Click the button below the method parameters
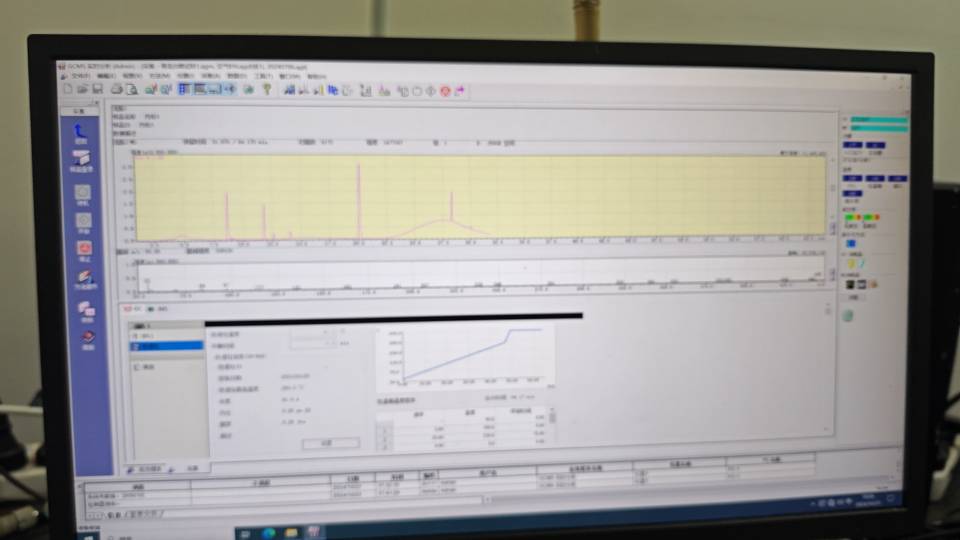The height and width of the screenshot is (540, 960). [330, 443]
